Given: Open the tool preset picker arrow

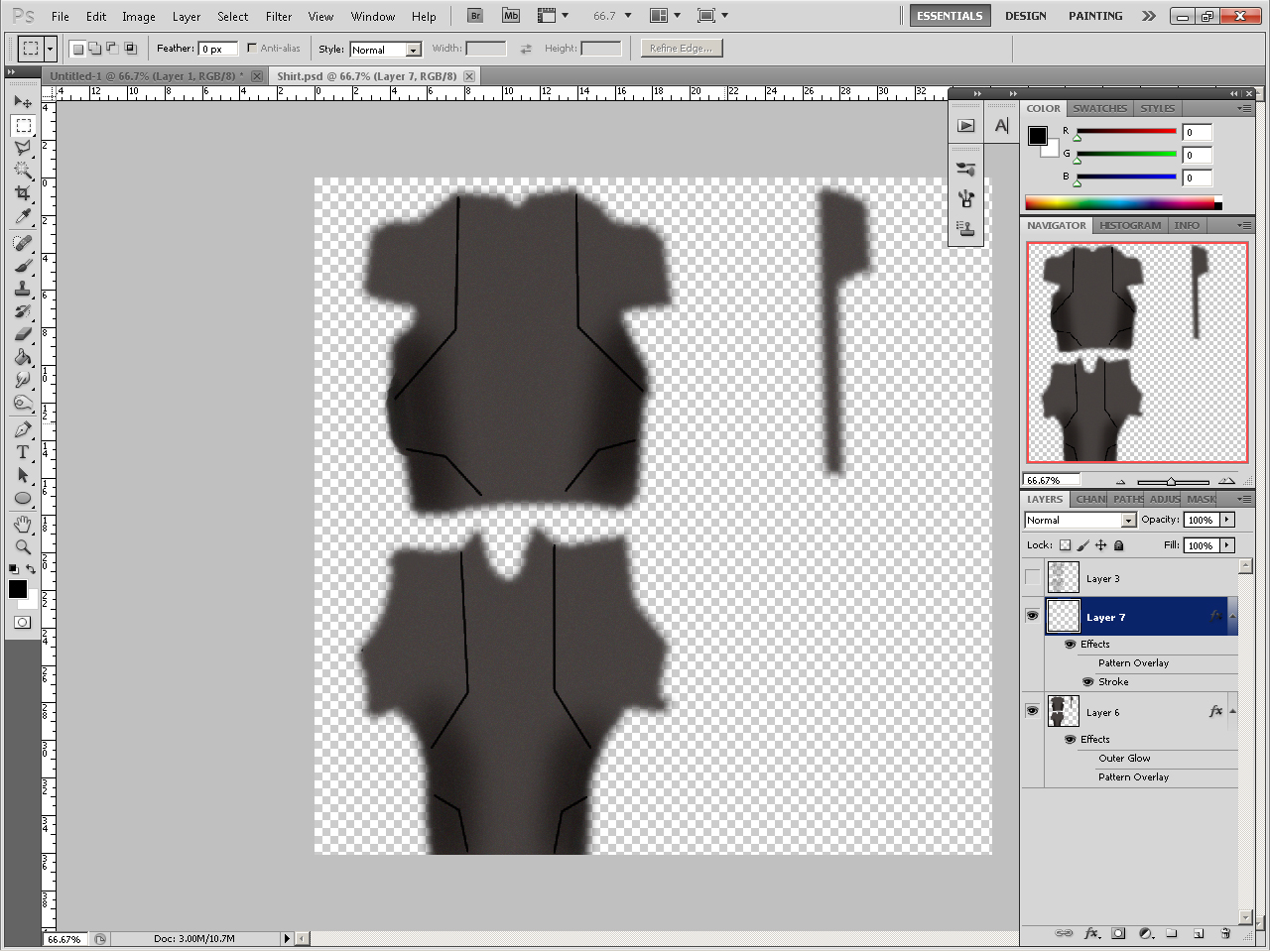Looking at the screenshot, I should tap(50, 48).
